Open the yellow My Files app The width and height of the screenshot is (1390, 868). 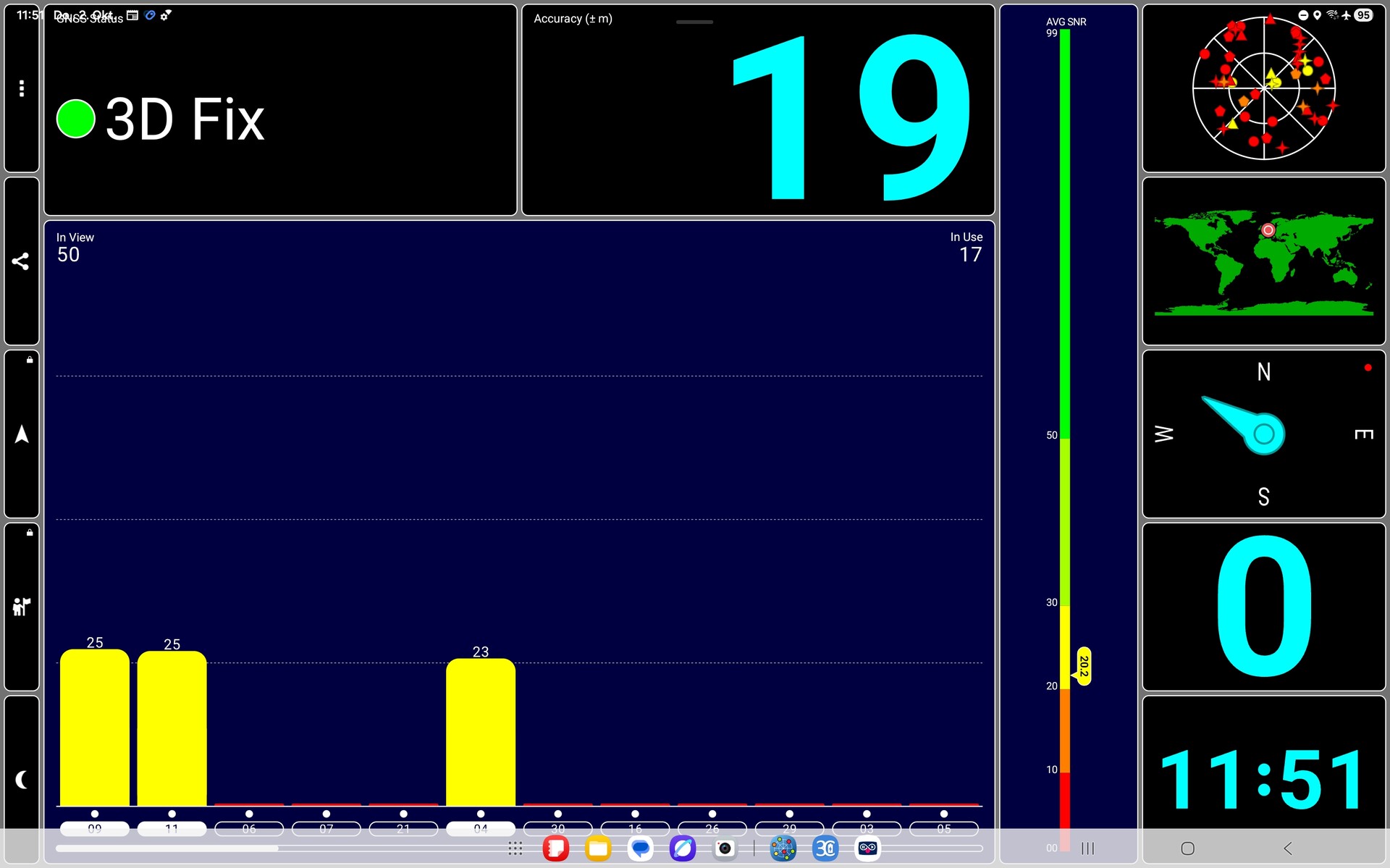pos(598,848)
